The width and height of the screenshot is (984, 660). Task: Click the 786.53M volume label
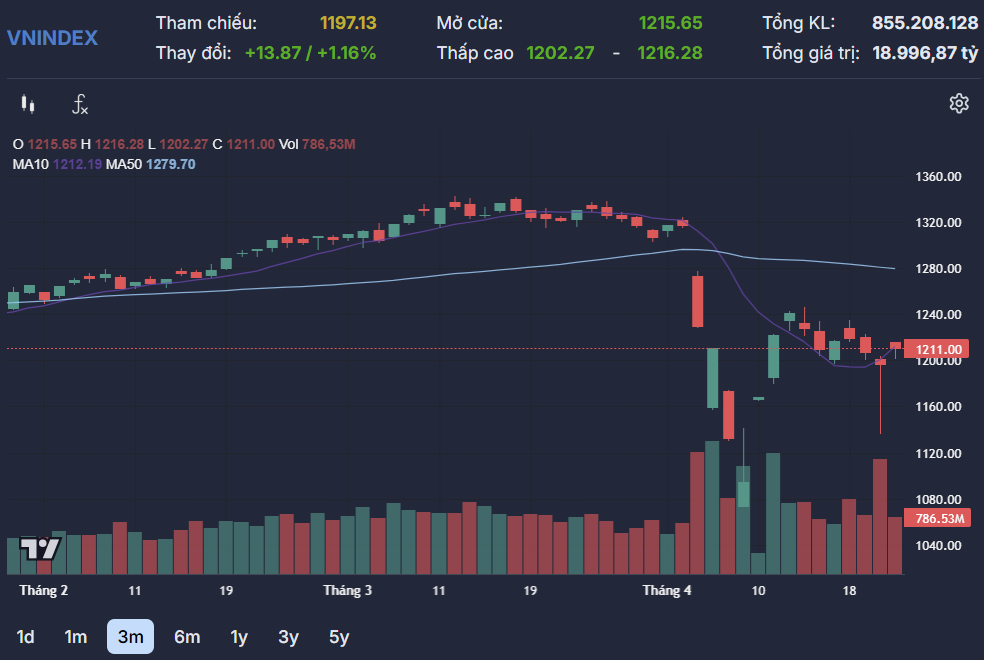click(939, 518)
